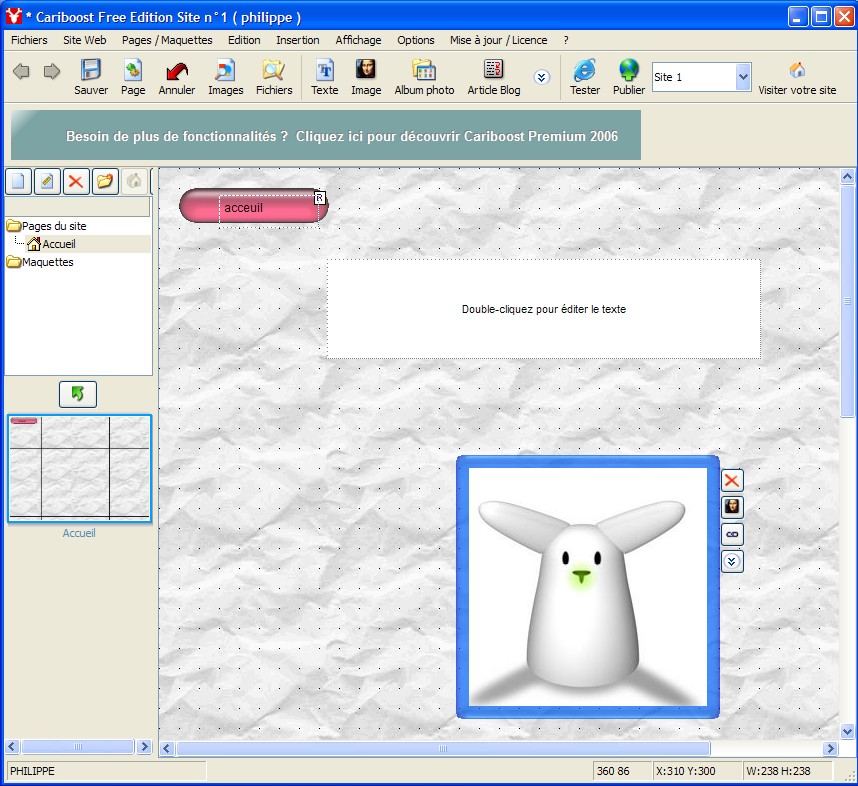Delete the image with red X
The height and width of the screenshot is (786, 858).
pos(732,481)
